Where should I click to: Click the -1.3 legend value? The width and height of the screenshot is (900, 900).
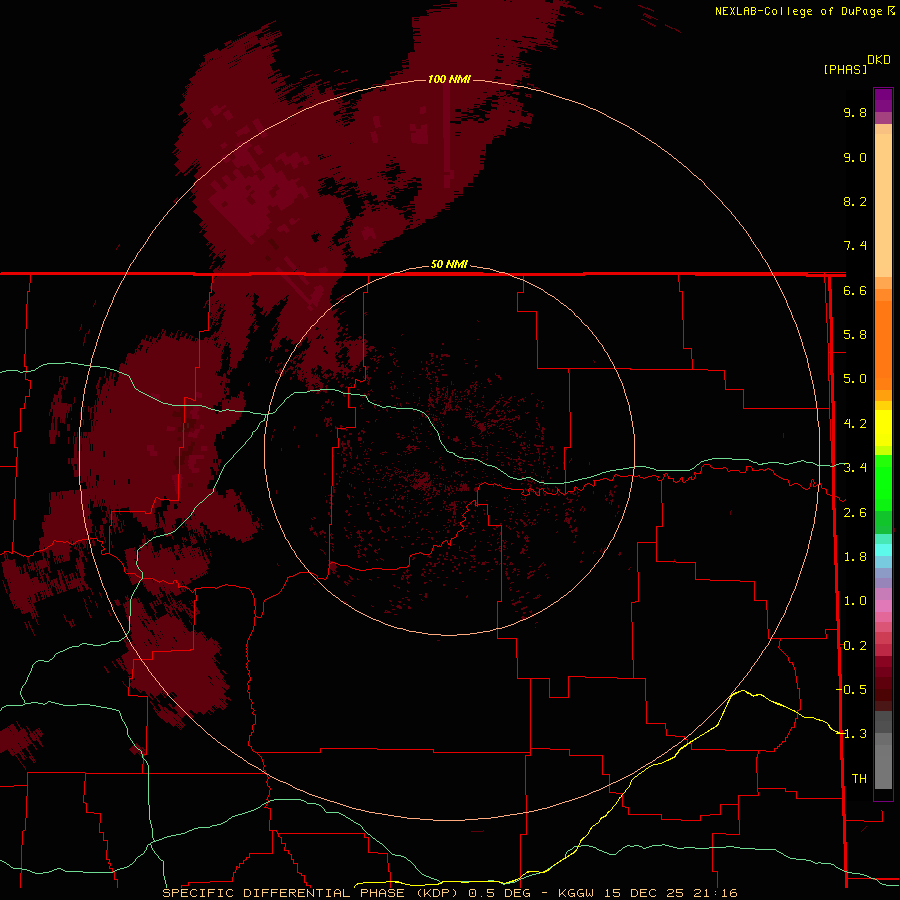click(x=851, y=734)
